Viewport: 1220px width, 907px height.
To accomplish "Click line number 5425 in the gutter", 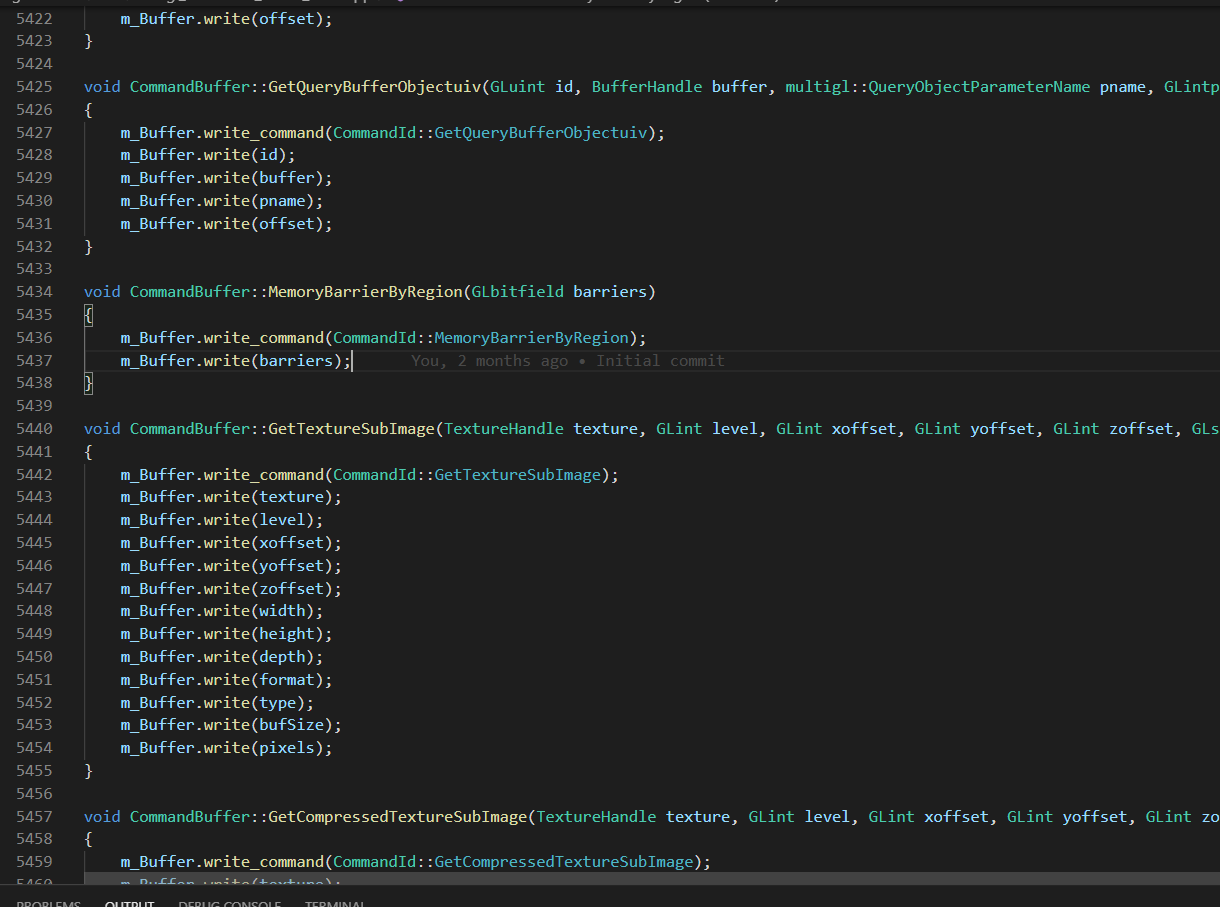I will [34, 87].
